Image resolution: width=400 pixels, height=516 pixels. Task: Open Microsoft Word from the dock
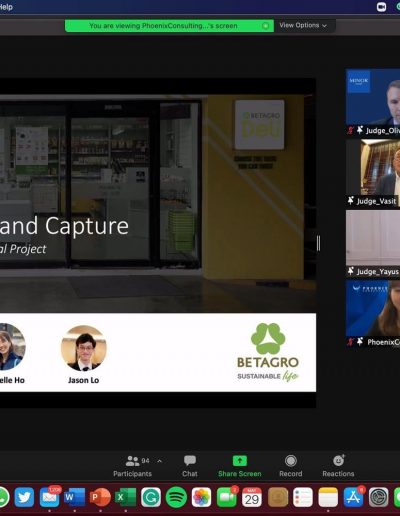[x=75, y=497]
